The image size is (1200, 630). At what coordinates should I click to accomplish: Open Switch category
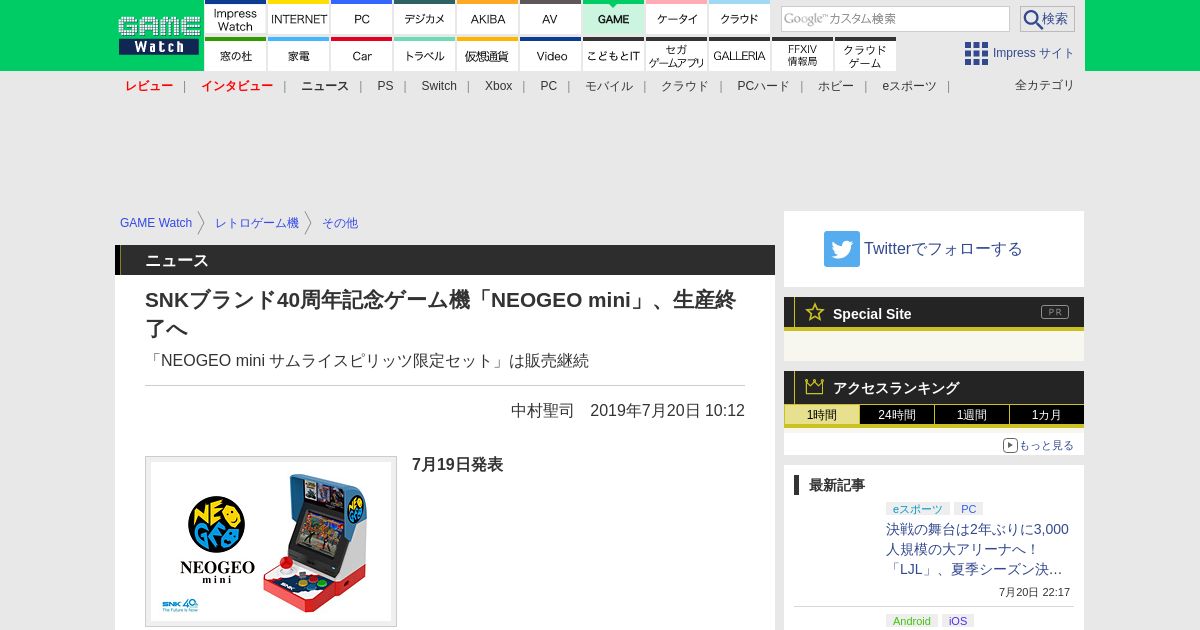click(439, 86)
